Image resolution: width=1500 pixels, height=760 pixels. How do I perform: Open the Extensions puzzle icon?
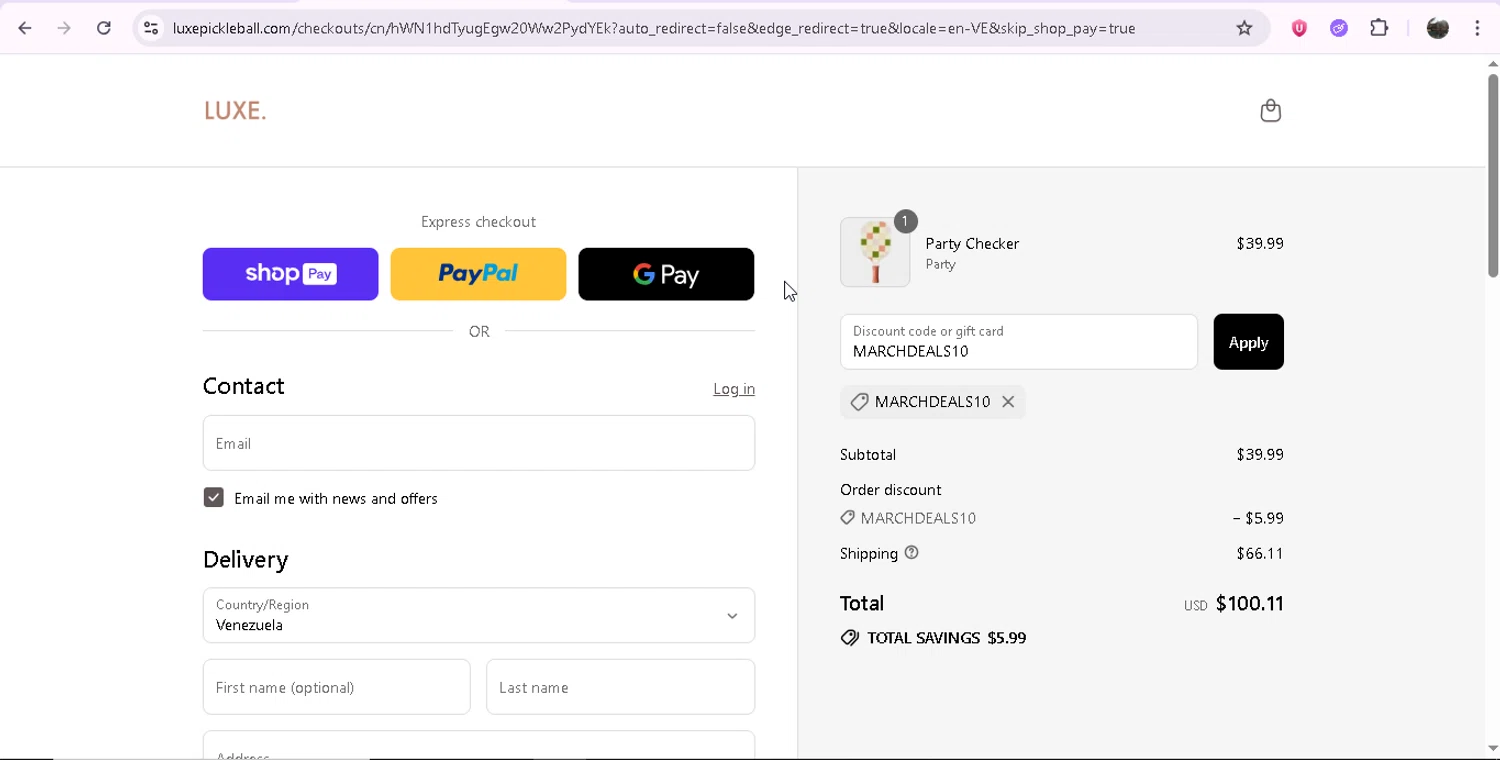(1379, 28)
